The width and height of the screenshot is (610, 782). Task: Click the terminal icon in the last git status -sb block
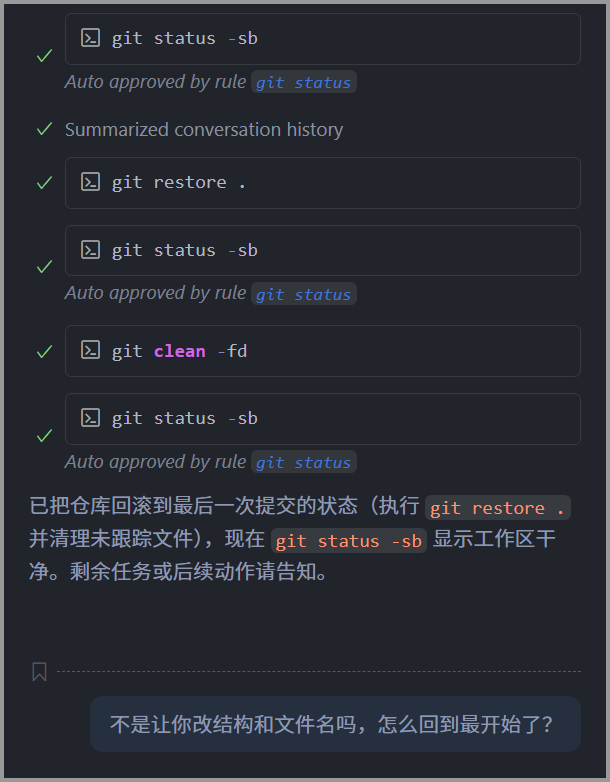point(91,418)
